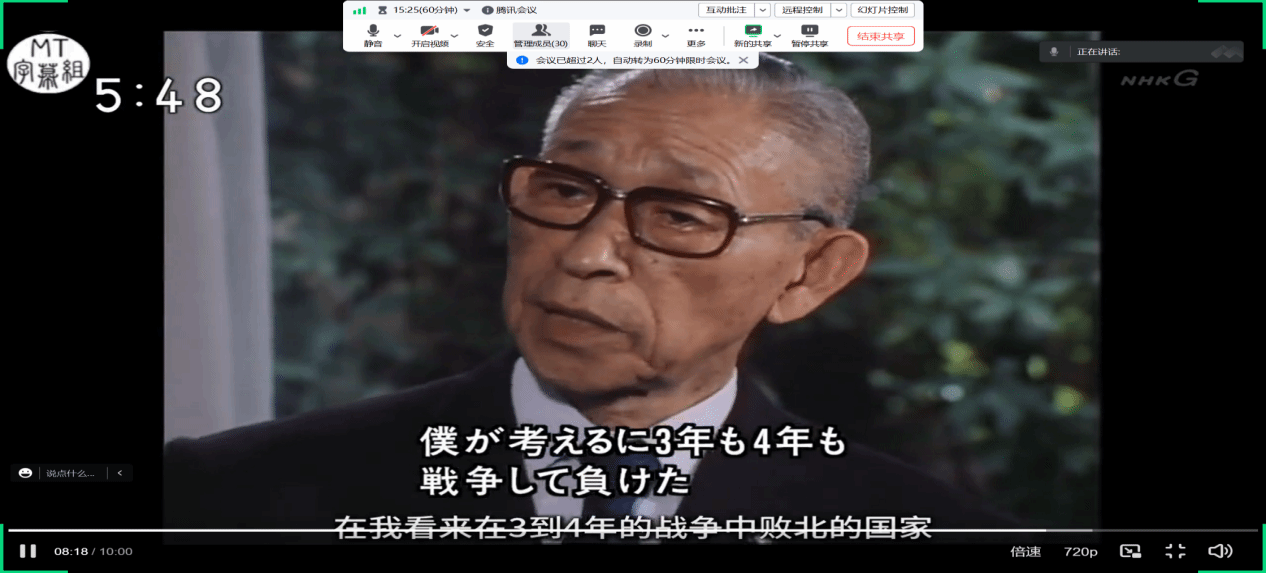Open 倍速 playback speed menu

point(1025,552)
